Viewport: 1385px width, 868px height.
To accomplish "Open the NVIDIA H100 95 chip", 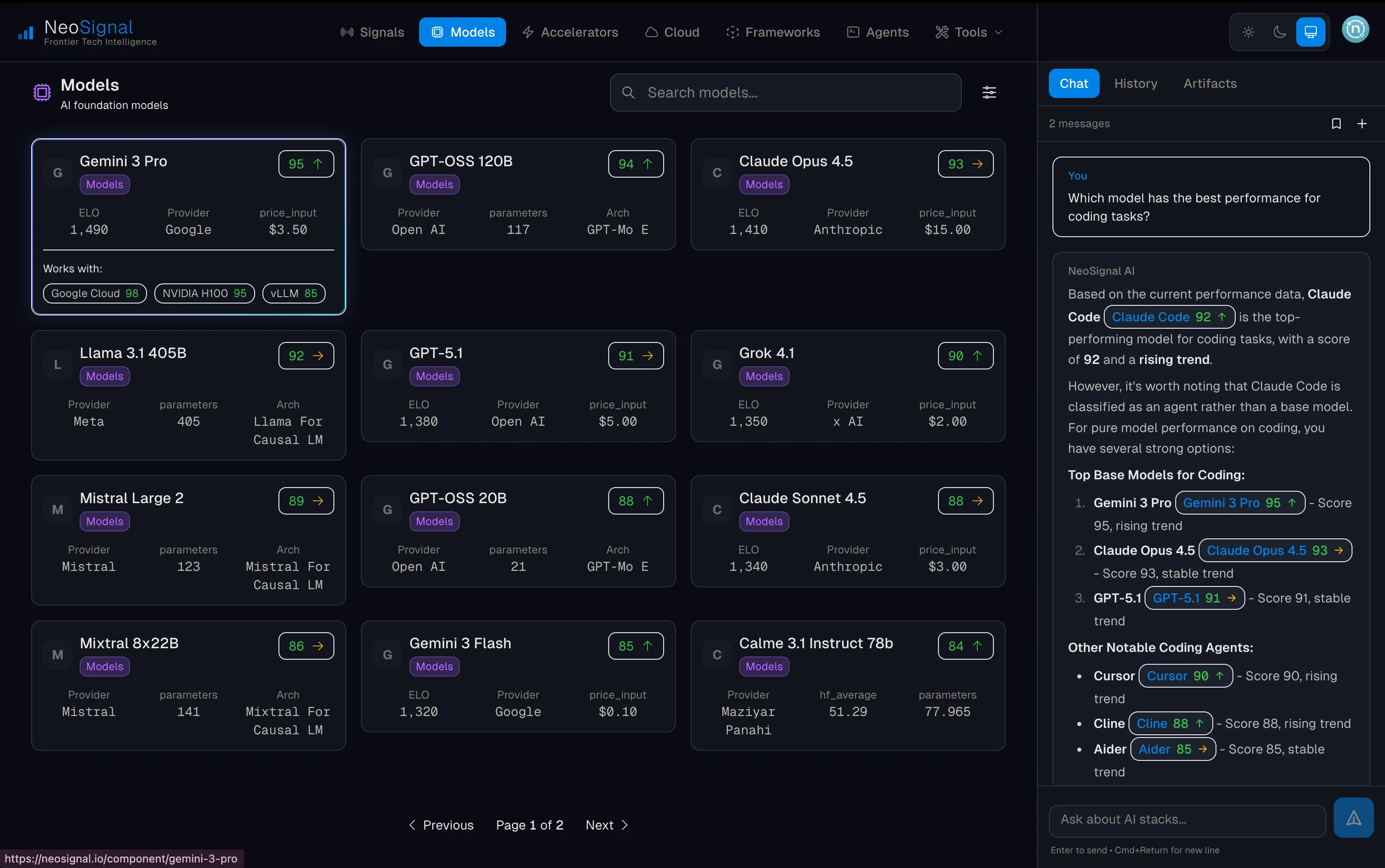I will pyautogui.click(x=204, y=293).
